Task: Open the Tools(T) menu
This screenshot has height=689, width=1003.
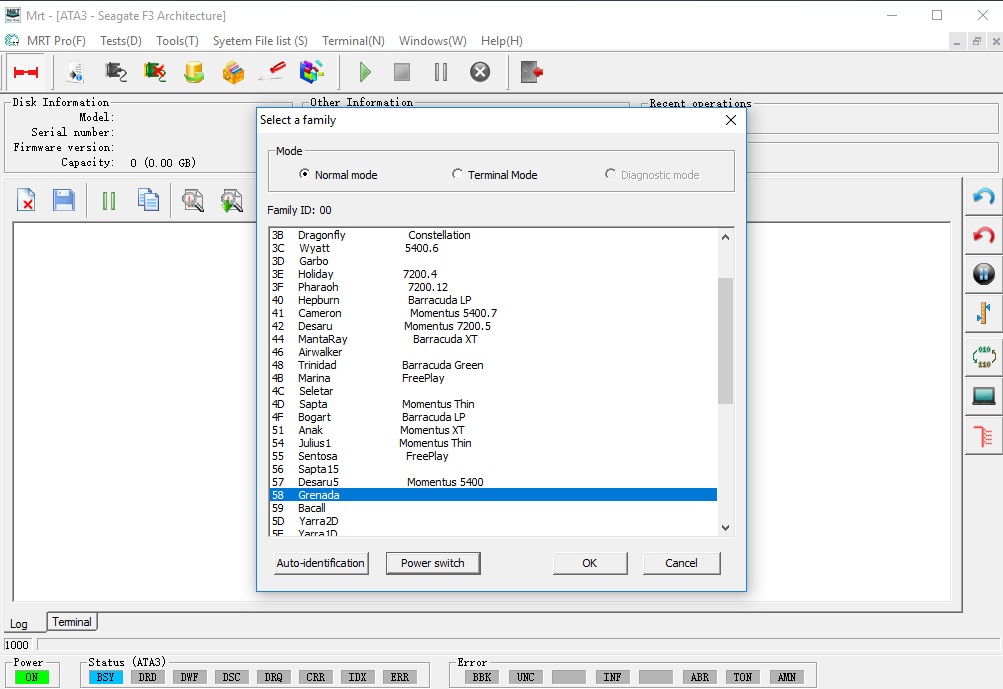Action: coord(177,41)
